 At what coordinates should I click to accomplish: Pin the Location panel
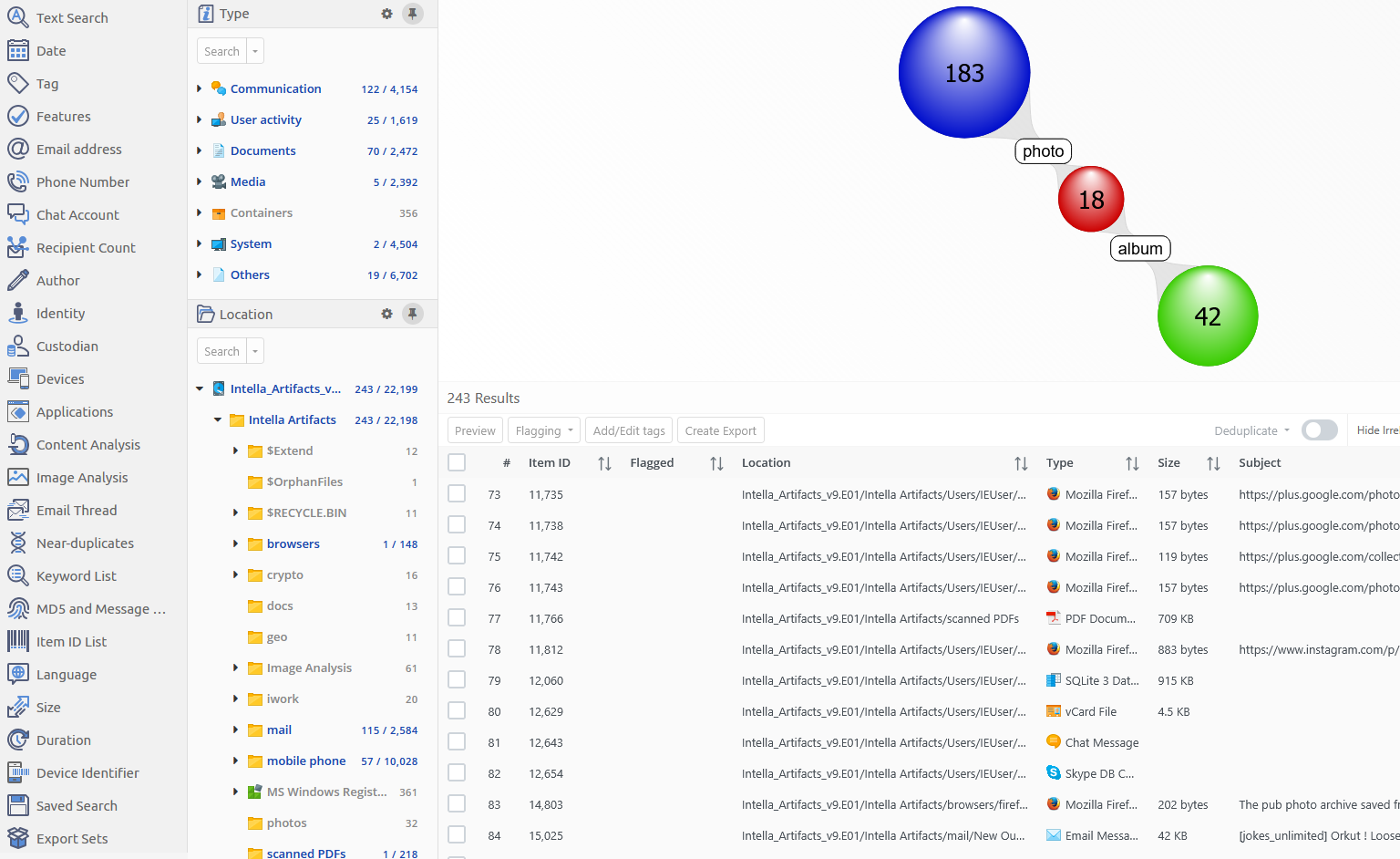click(x=413, y=314)
